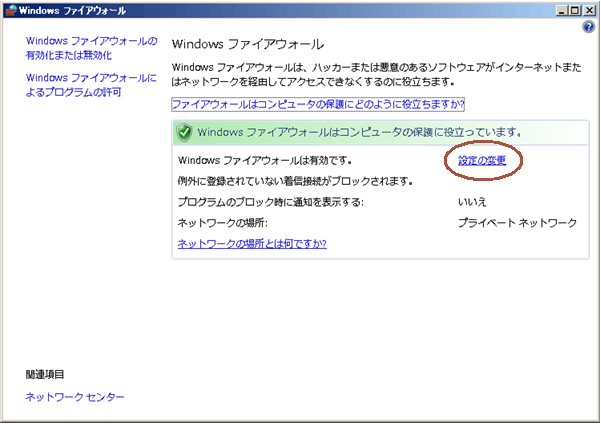Open Windows ファイアウォールの有効化または無効化 link

pyautogui.click(x=91, y=48)
